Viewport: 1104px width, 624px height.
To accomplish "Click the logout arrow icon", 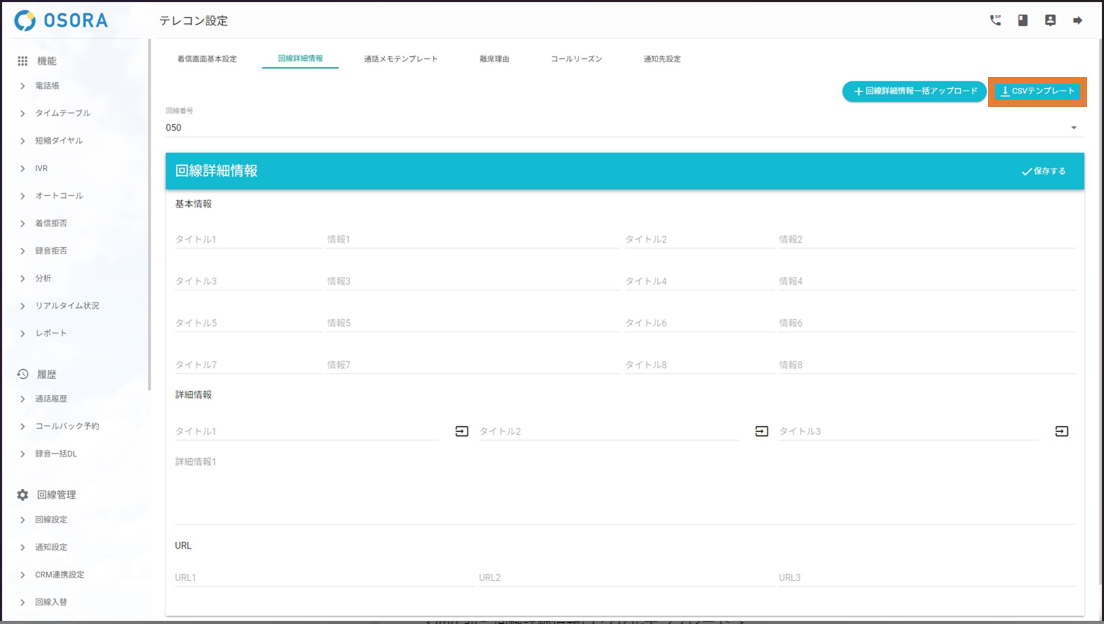I will [x=1078, y=20].
